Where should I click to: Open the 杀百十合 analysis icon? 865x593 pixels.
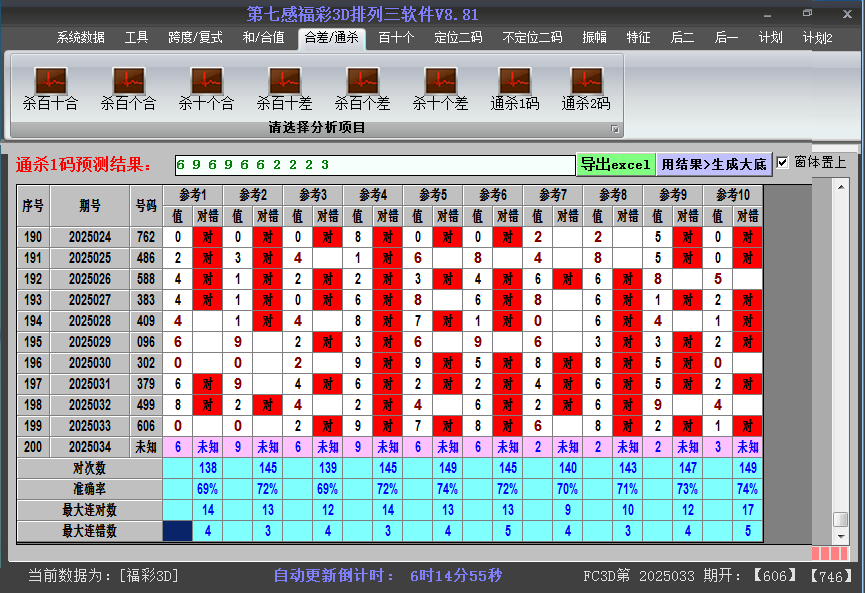point(51,88)
